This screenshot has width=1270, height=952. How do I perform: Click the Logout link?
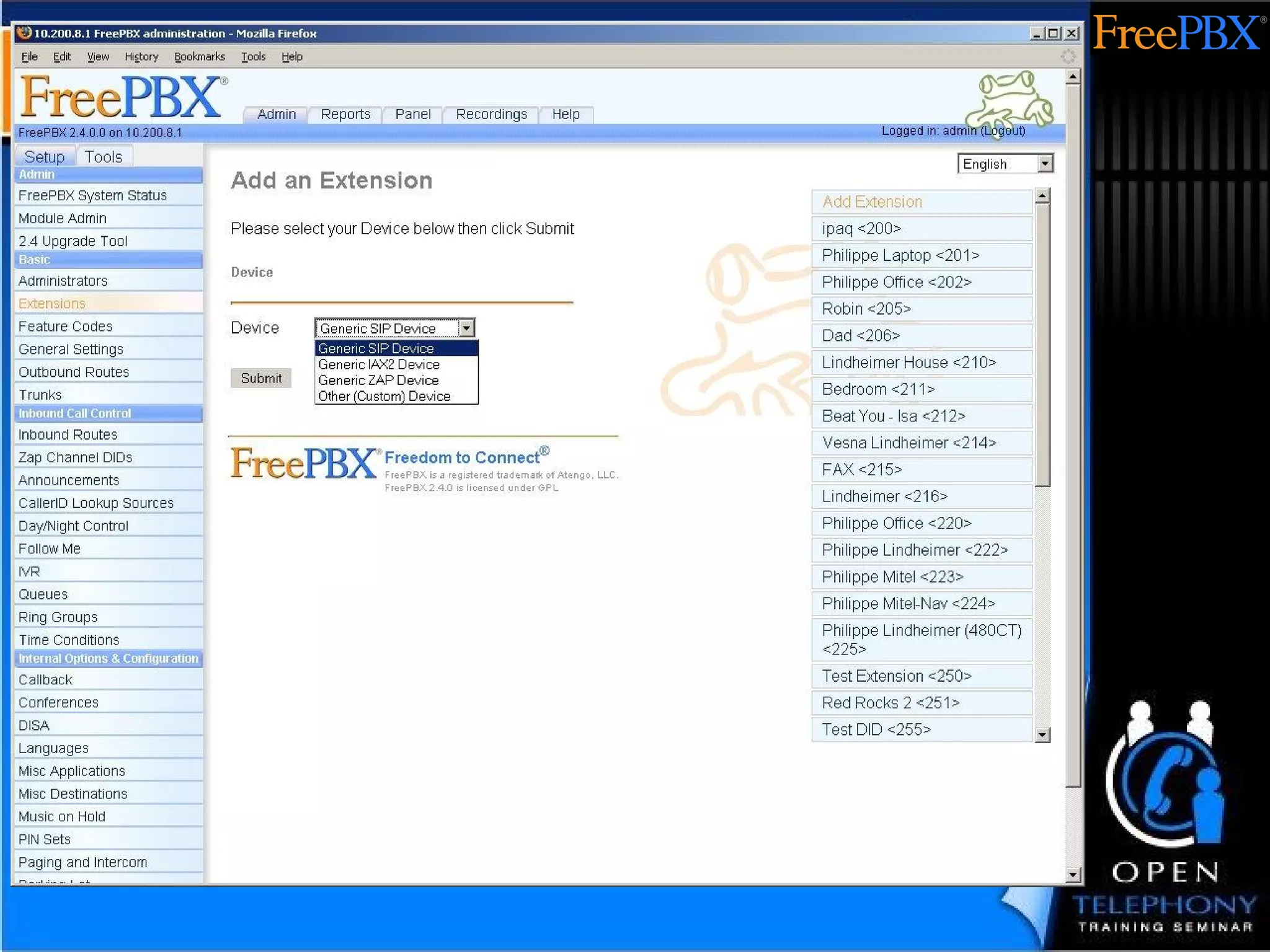click(1003, 131)
